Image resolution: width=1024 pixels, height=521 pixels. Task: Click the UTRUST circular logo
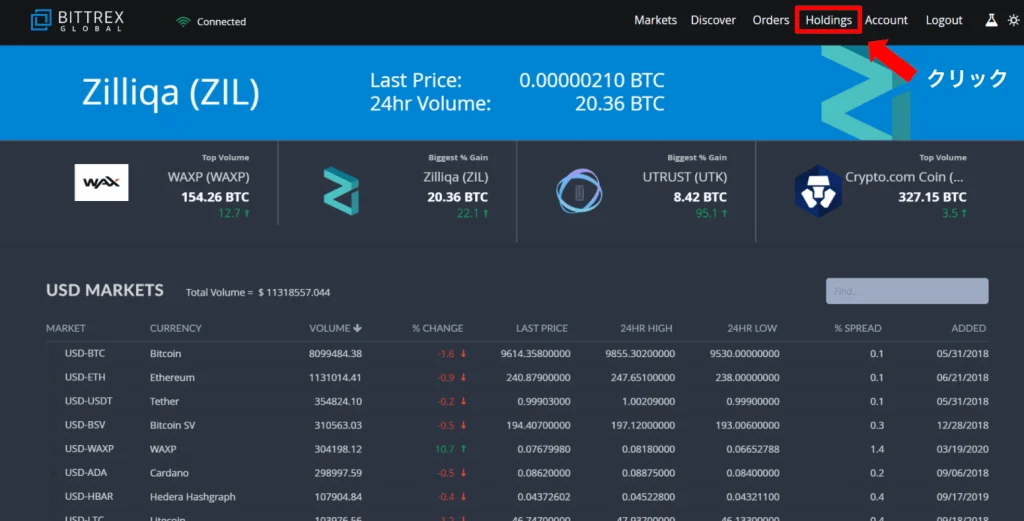pyautogui.click(x=579, y=191)
